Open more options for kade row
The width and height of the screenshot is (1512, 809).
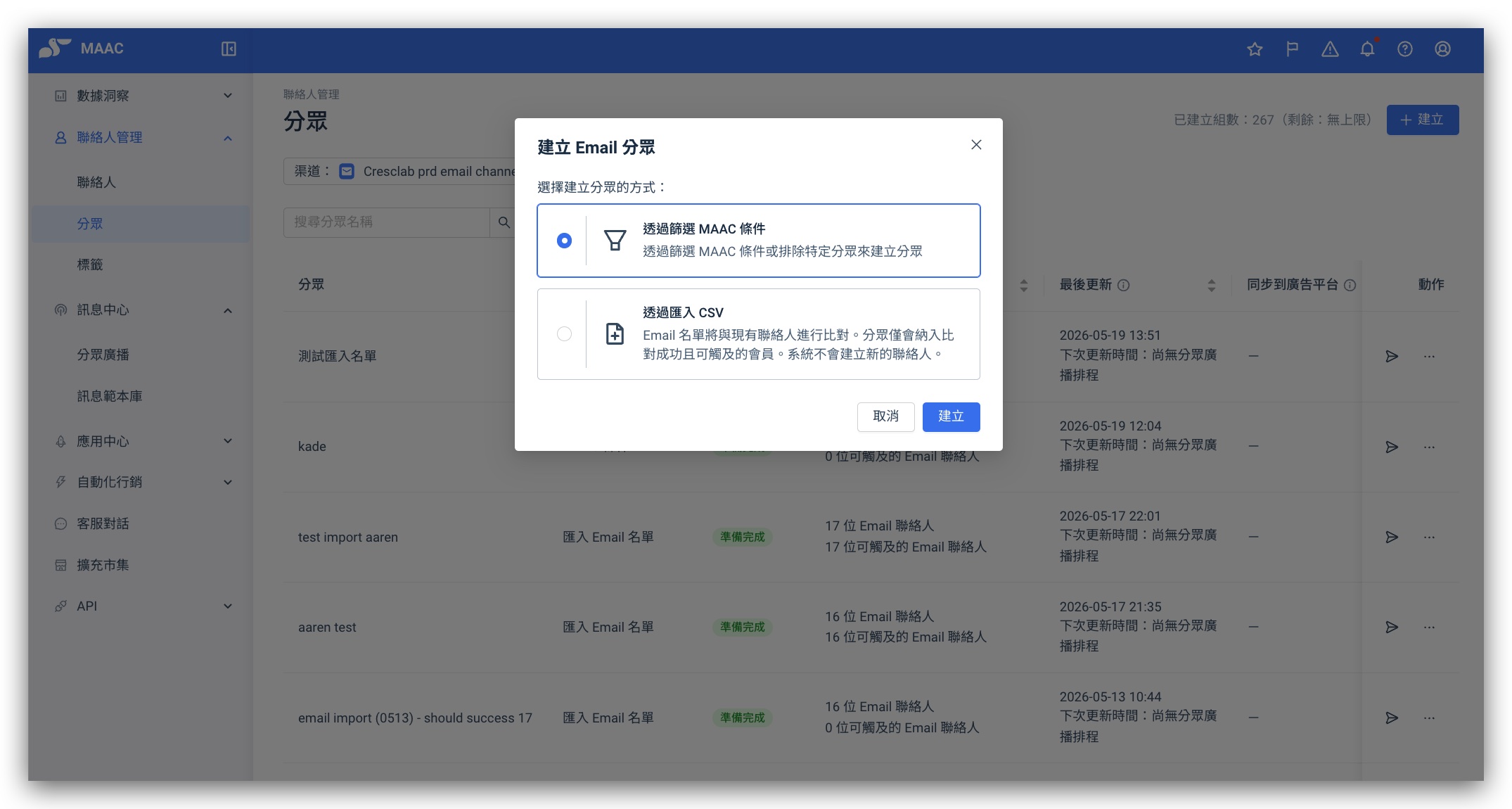[1429, 447]
